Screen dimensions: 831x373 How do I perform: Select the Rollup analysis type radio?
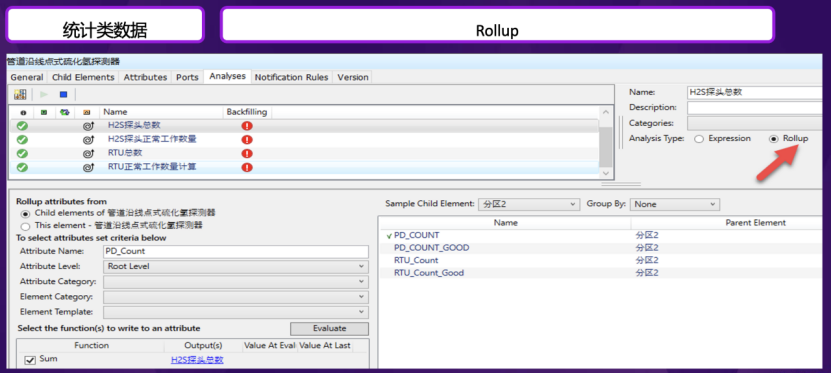click(774, 139)
